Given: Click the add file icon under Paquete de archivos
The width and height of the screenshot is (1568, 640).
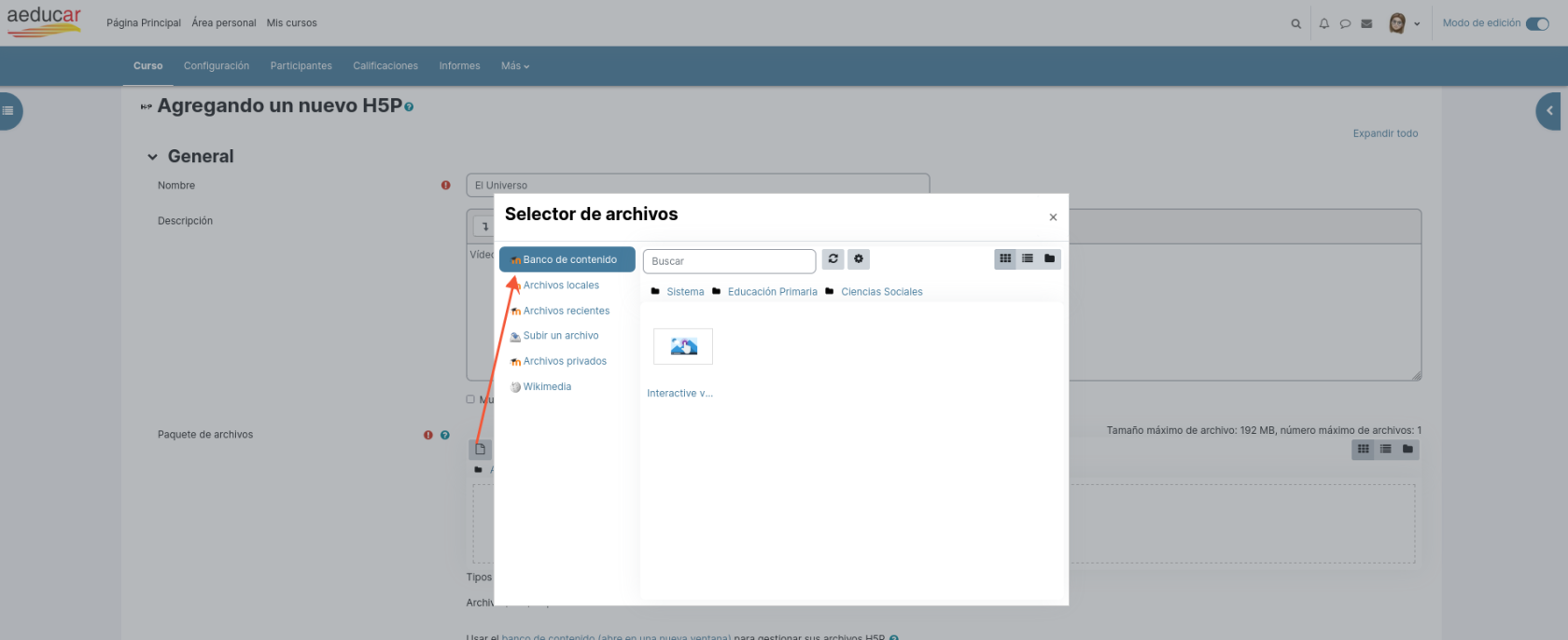Looking at the screenshot, I should click(481, 449).
